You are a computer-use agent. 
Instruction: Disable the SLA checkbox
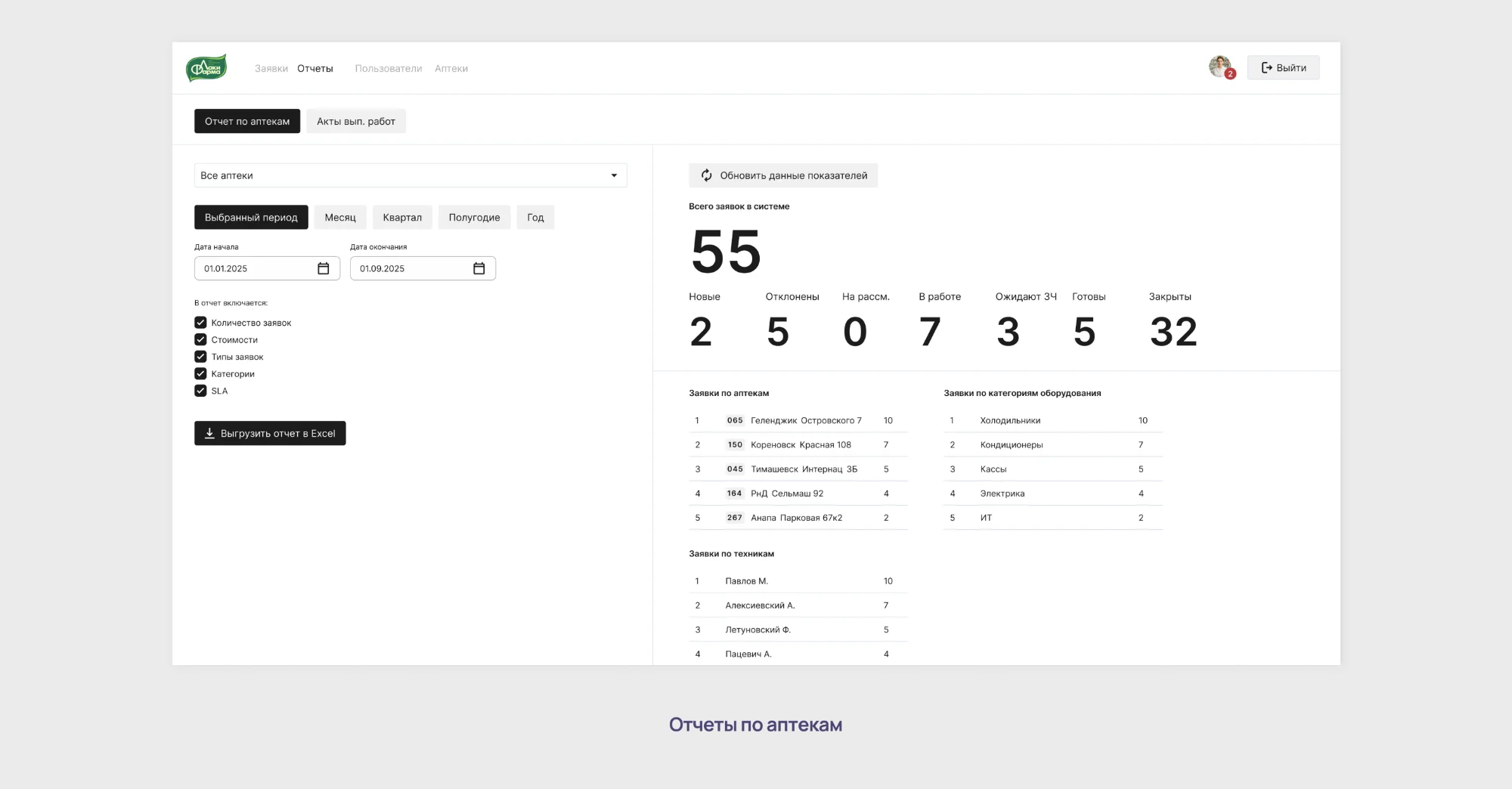tap(200, 391)
